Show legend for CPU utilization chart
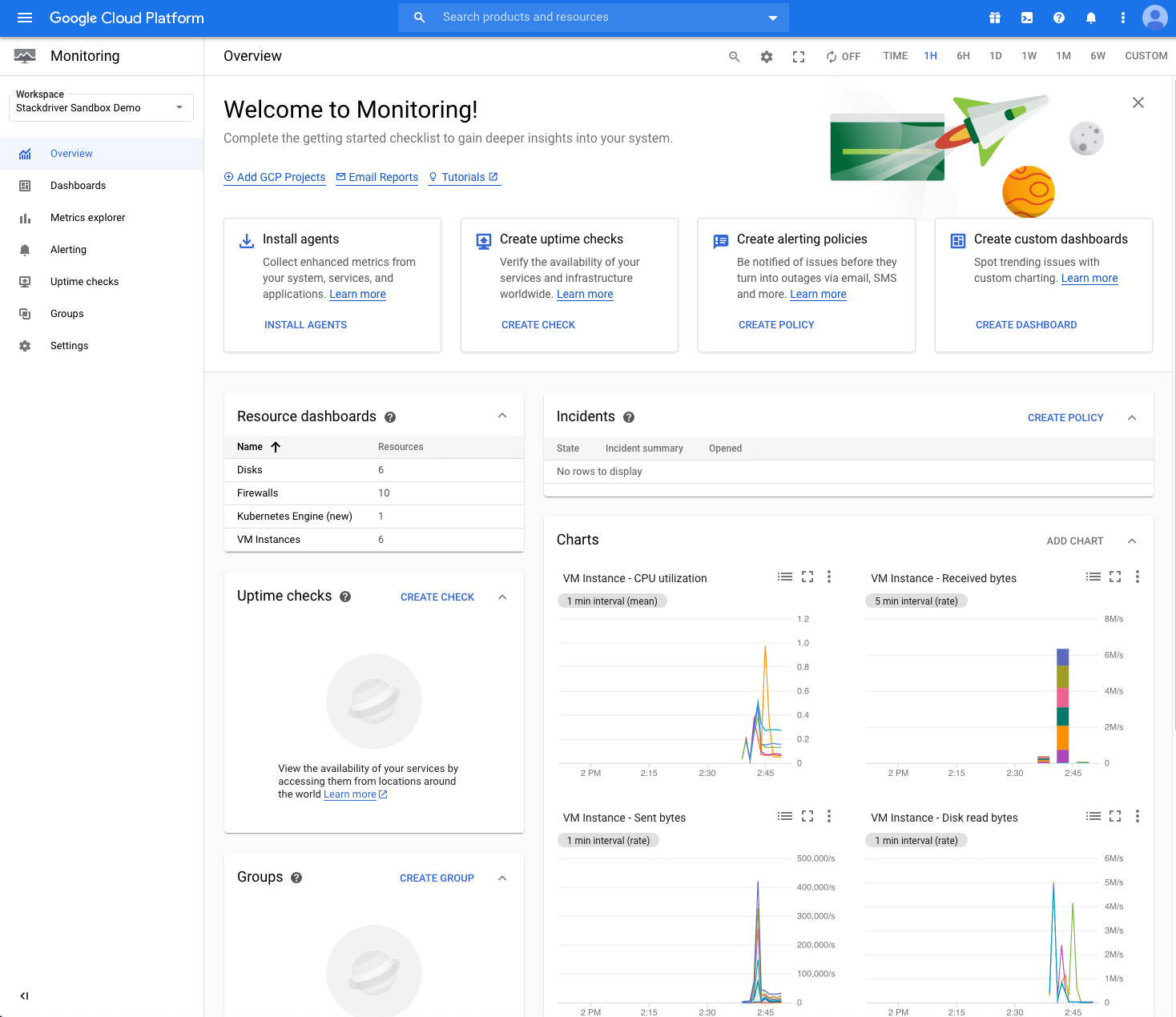Viewport: 1176px width, 1017px height. pyautogui.click(x=785, y=577)
